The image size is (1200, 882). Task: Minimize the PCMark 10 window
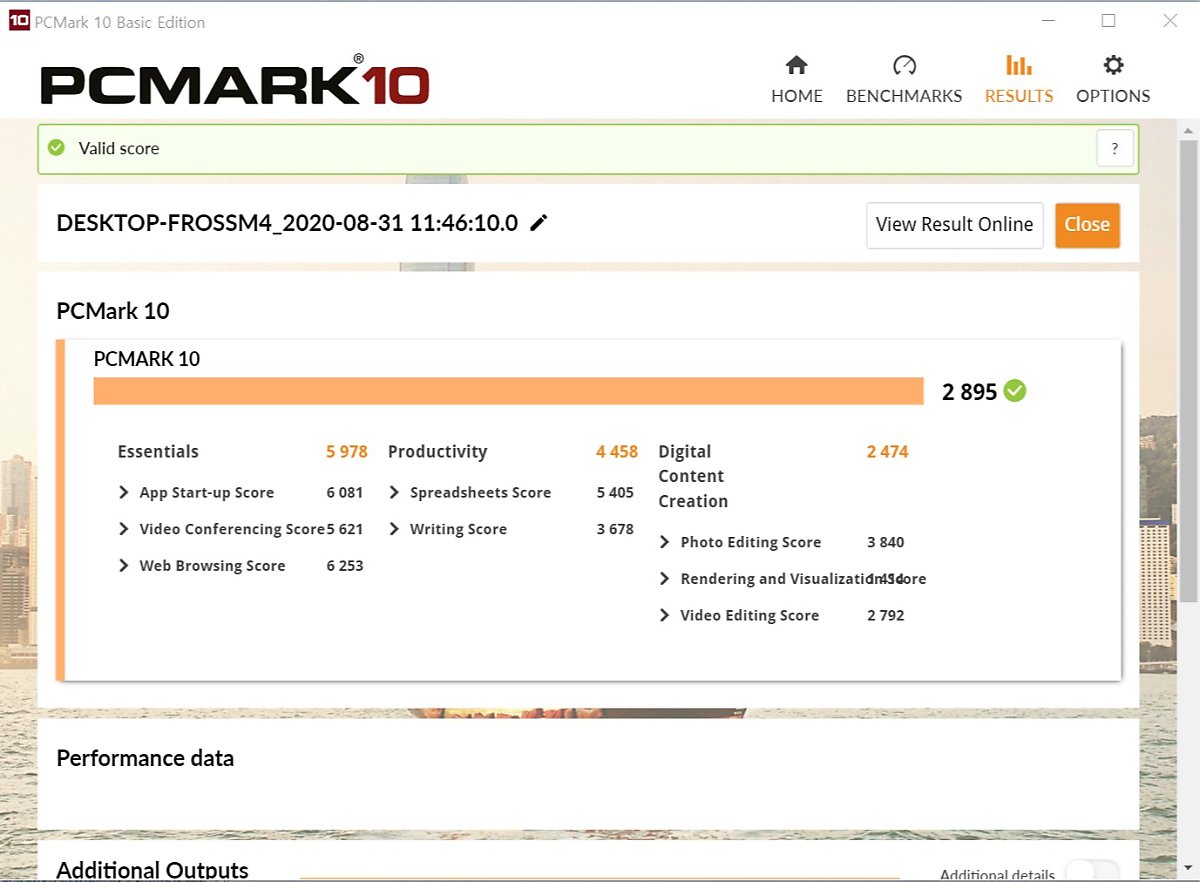pos(1047,21)
